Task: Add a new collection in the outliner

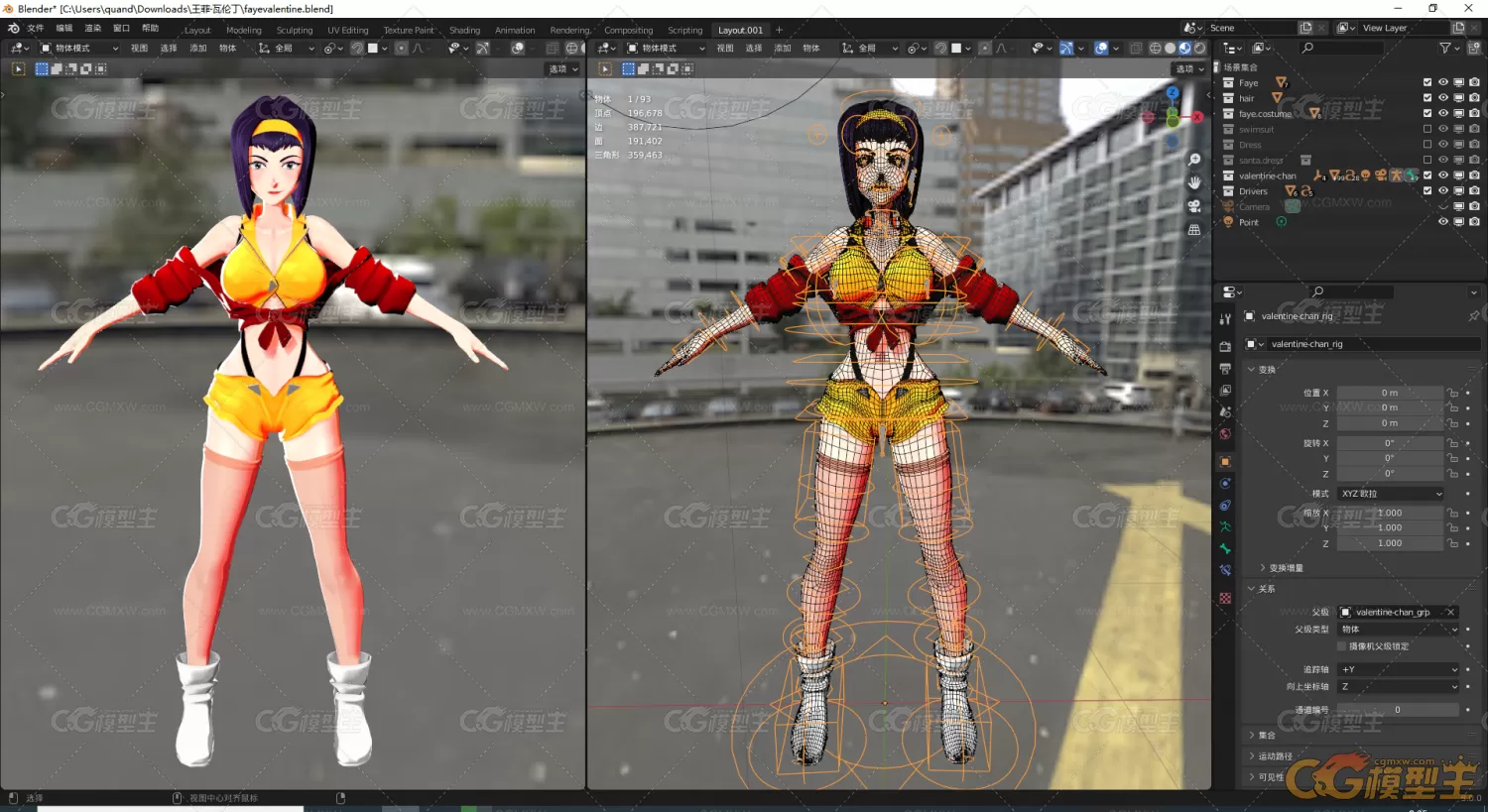Action: 1474,48
